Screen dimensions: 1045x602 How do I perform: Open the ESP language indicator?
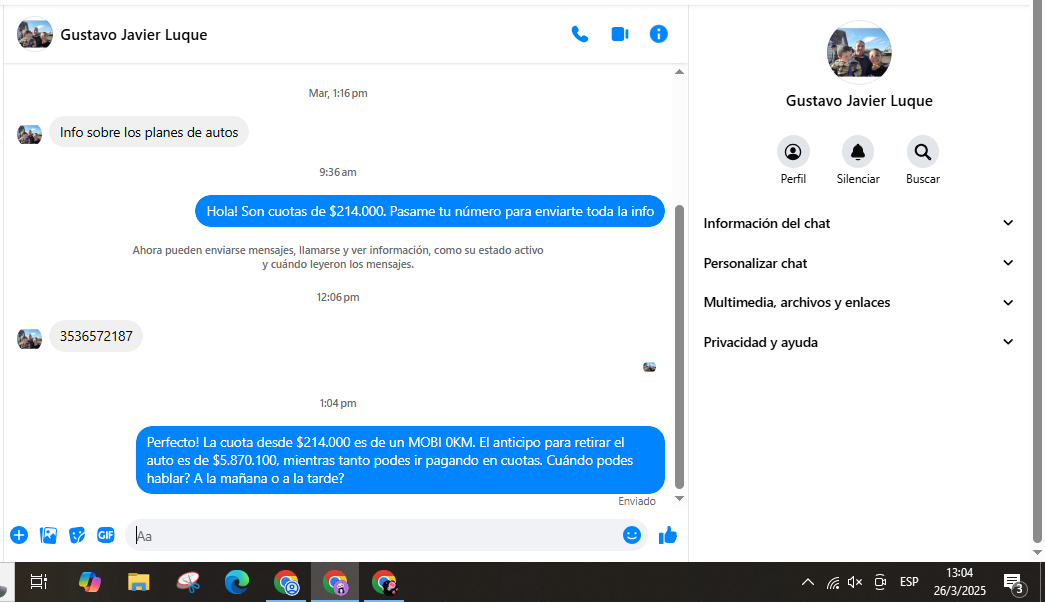click(x=909, y=582)
